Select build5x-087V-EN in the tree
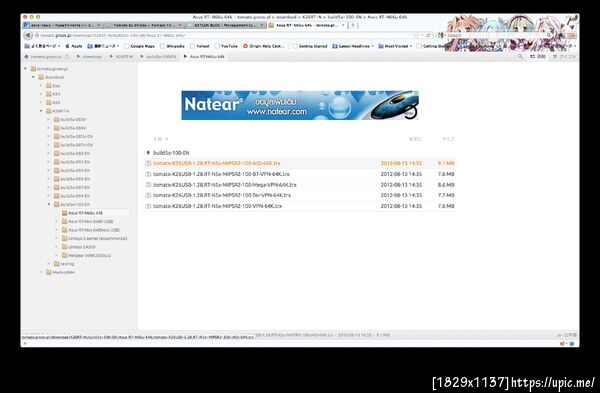The width and height of the screenshot is (600, 393). [77, 145]
